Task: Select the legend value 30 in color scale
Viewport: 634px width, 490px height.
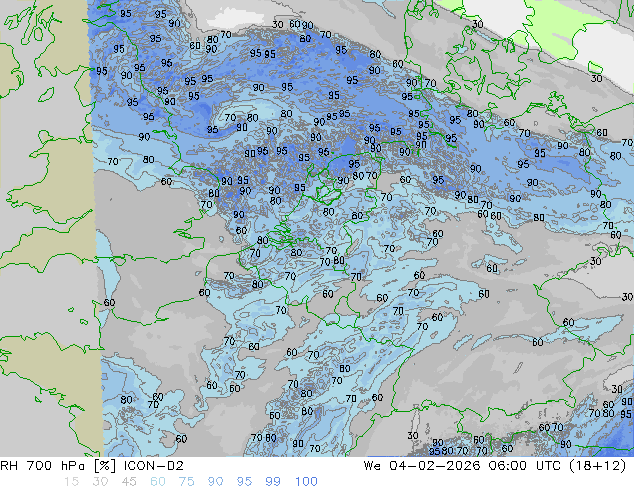Action: [100, 482]
